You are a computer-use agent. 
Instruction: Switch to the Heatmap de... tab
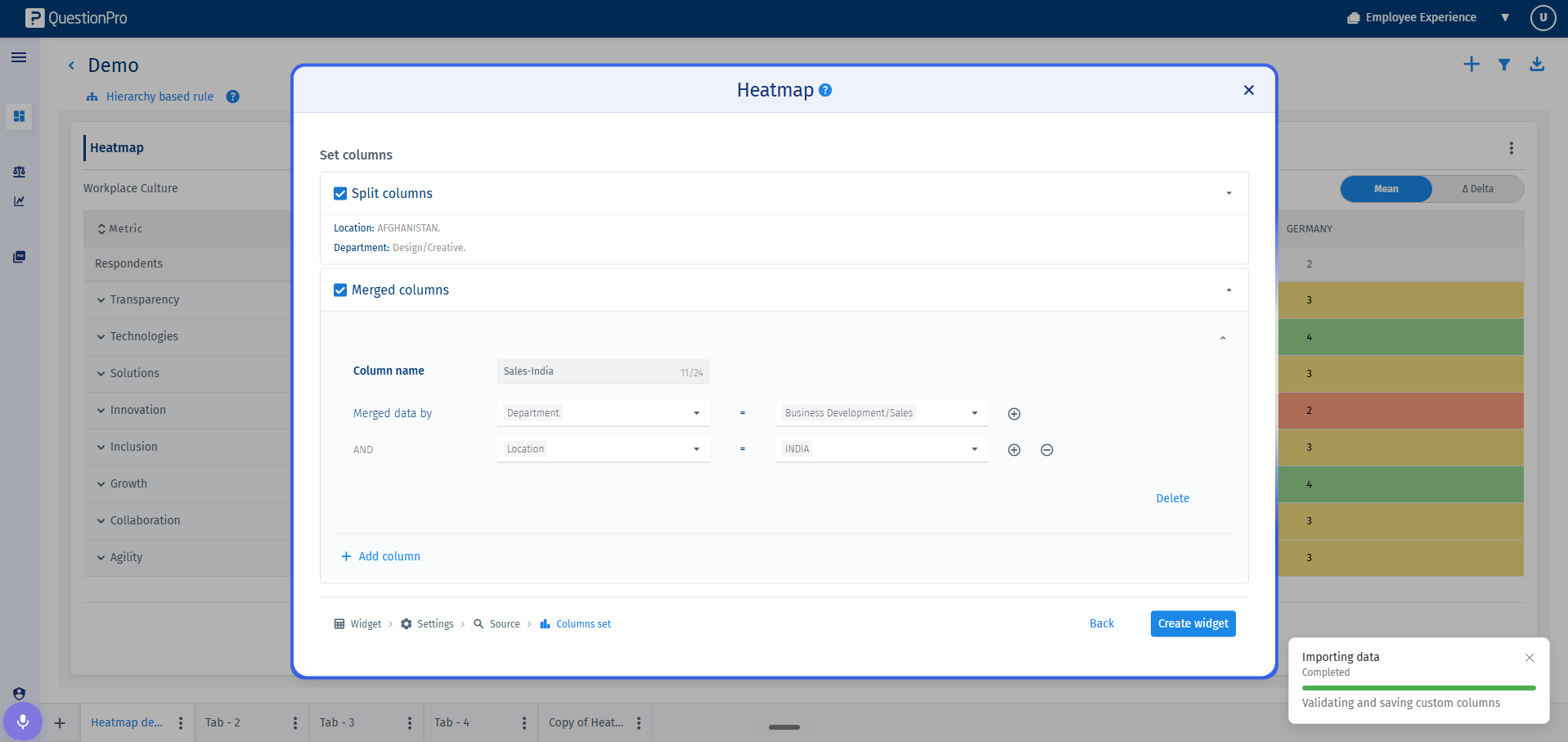(x=127, y=723)
